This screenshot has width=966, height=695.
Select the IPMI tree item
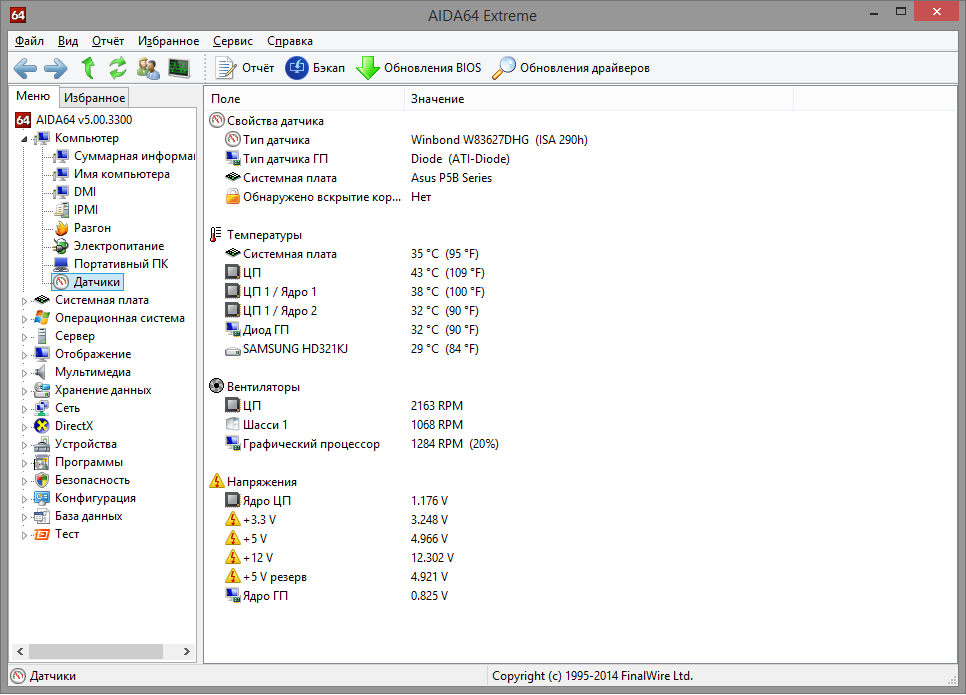point(86,209)
